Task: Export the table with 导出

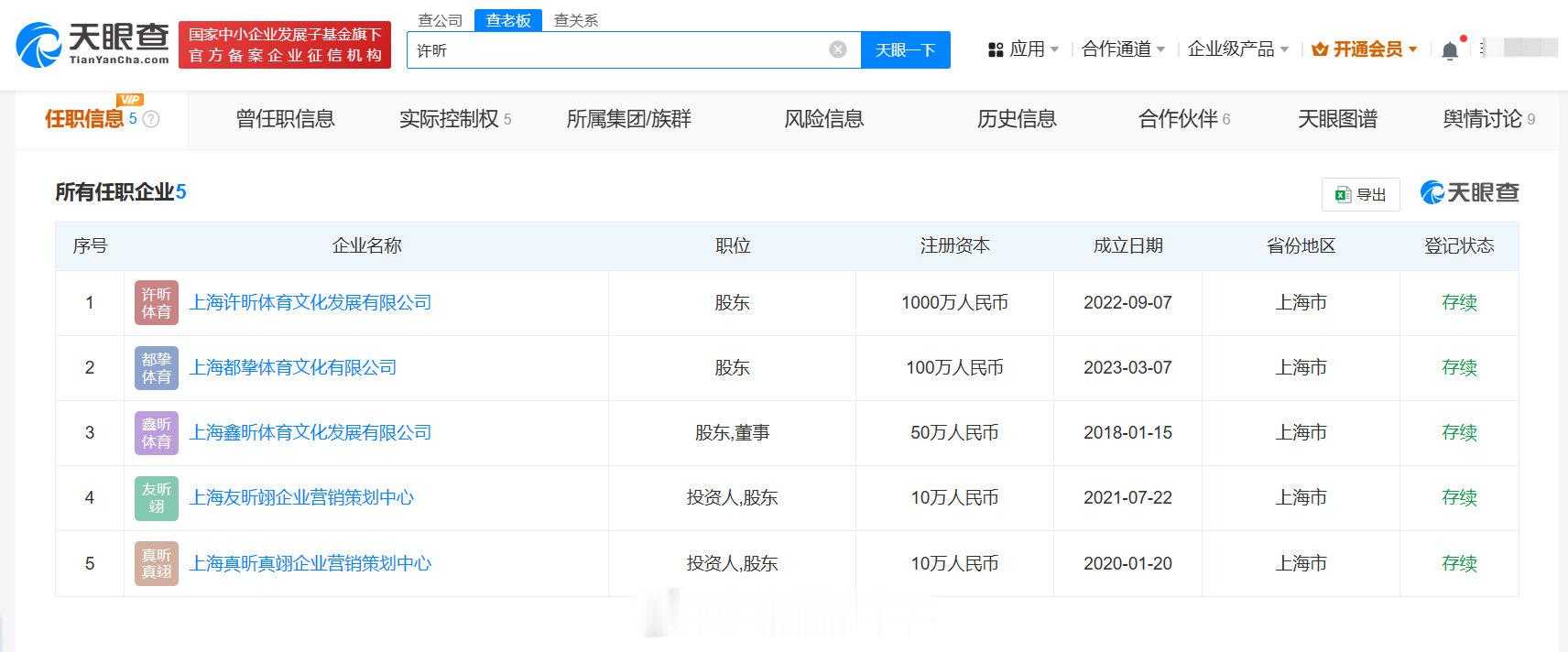Action: 1360,194
